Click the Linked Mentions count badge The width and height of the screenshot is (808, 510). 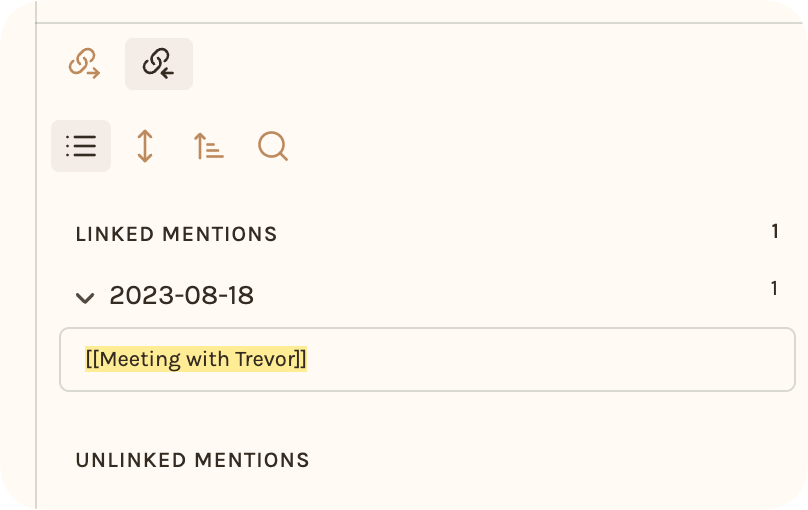[775, 231]
